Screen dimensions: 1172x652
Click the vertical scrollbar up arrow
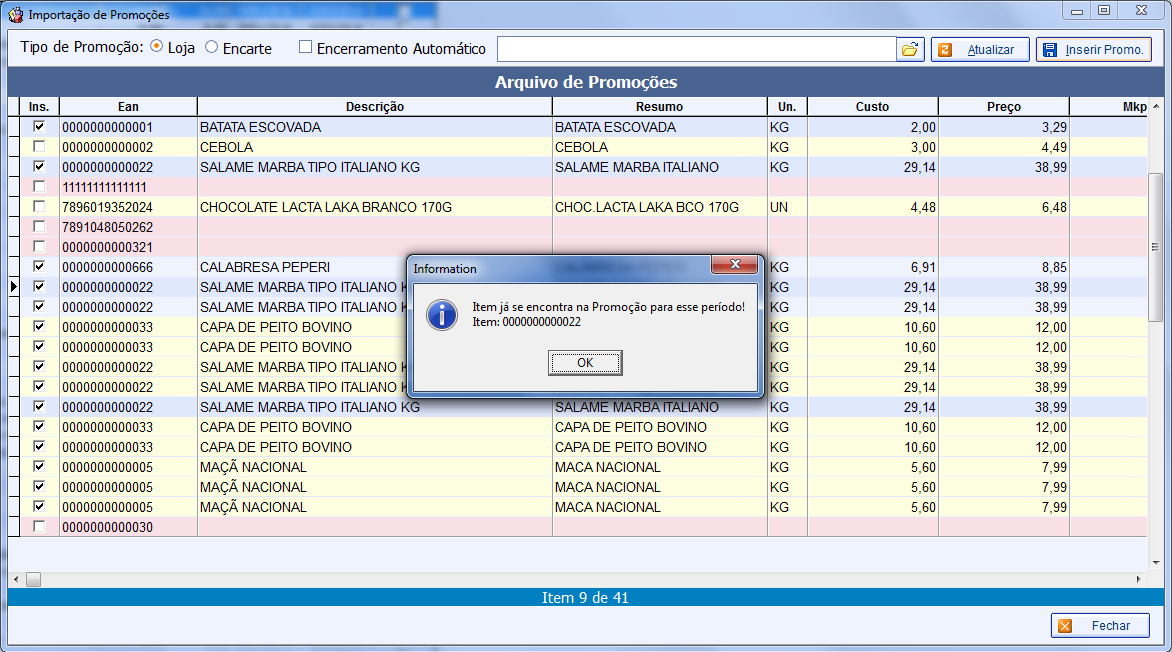[x=1155, y=106]
